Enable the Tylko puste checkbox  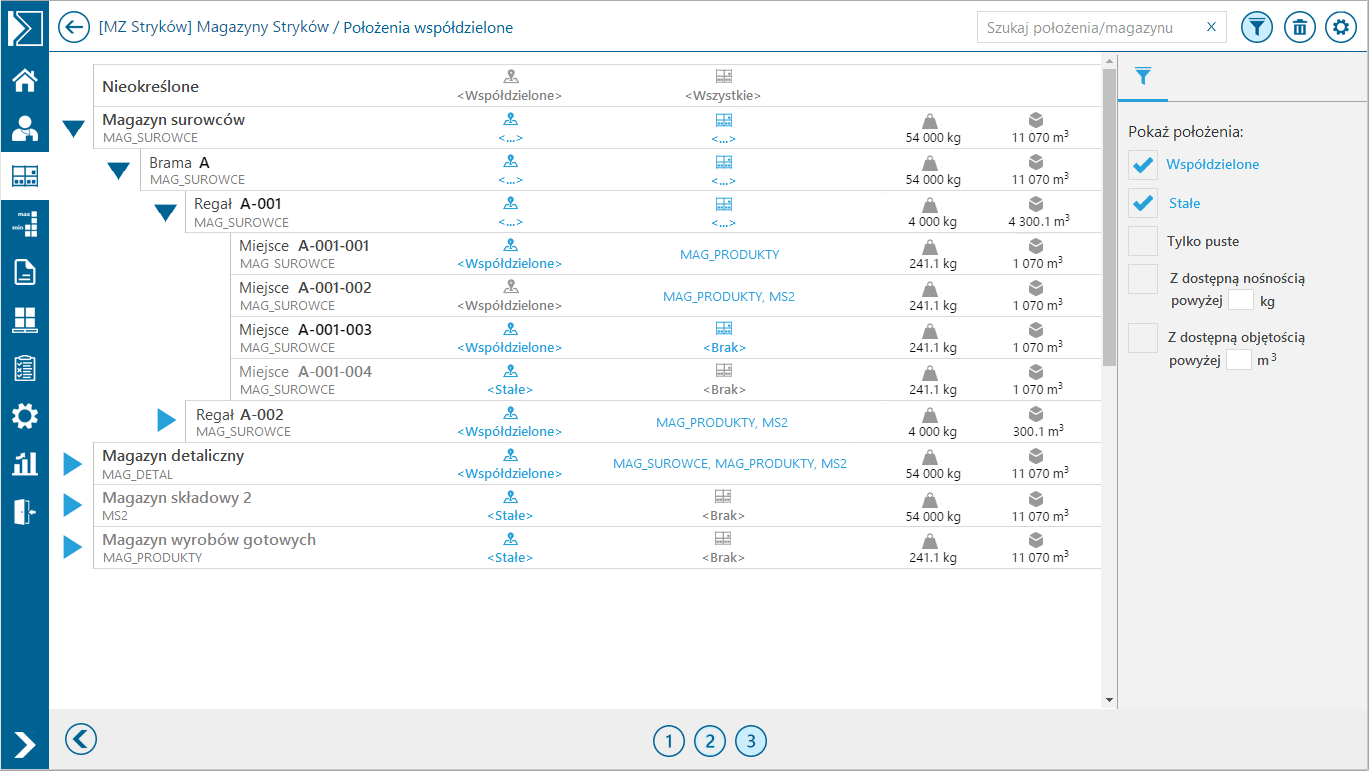(x=1143, y=241)
